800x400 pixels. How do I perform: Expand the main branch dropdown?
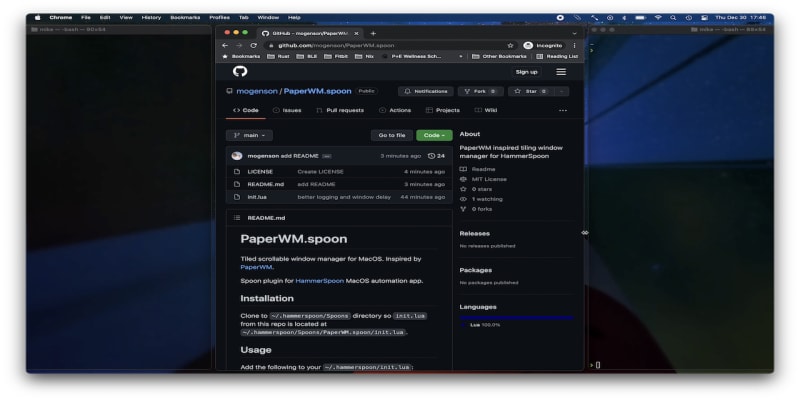(249, 135)
